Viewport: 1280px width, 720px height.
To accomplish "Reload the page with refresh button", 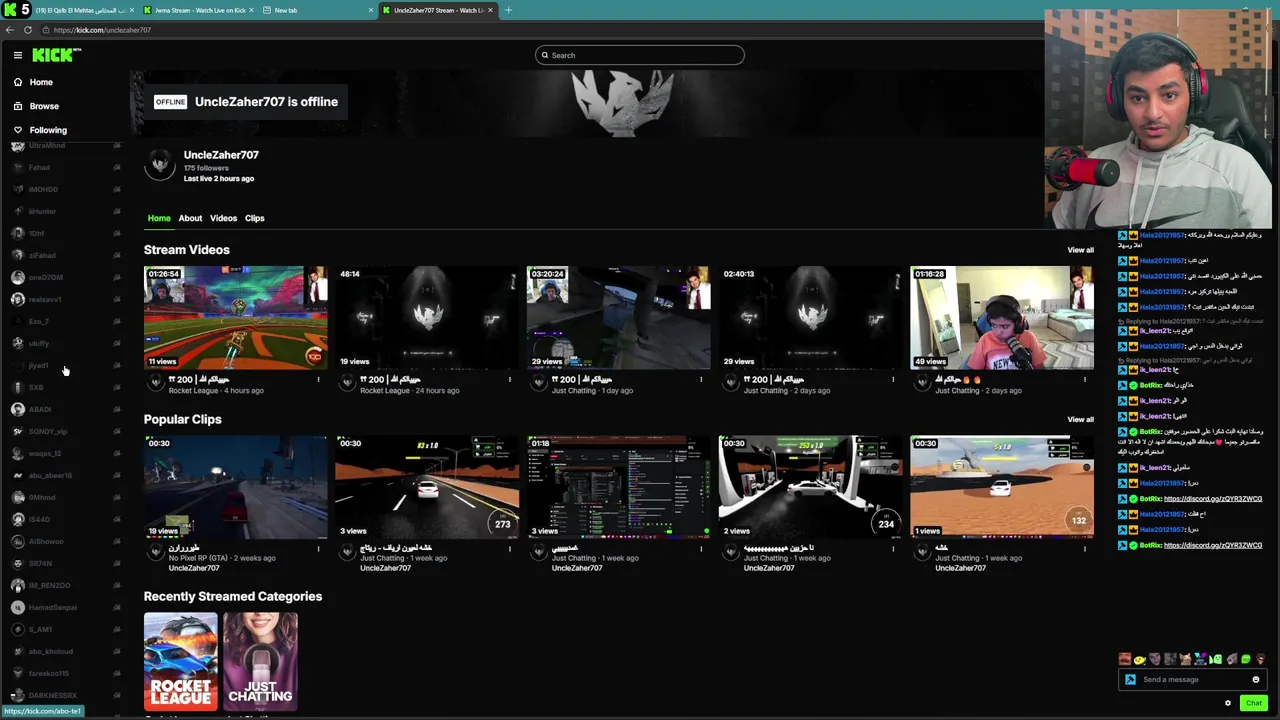I will 28,30.
